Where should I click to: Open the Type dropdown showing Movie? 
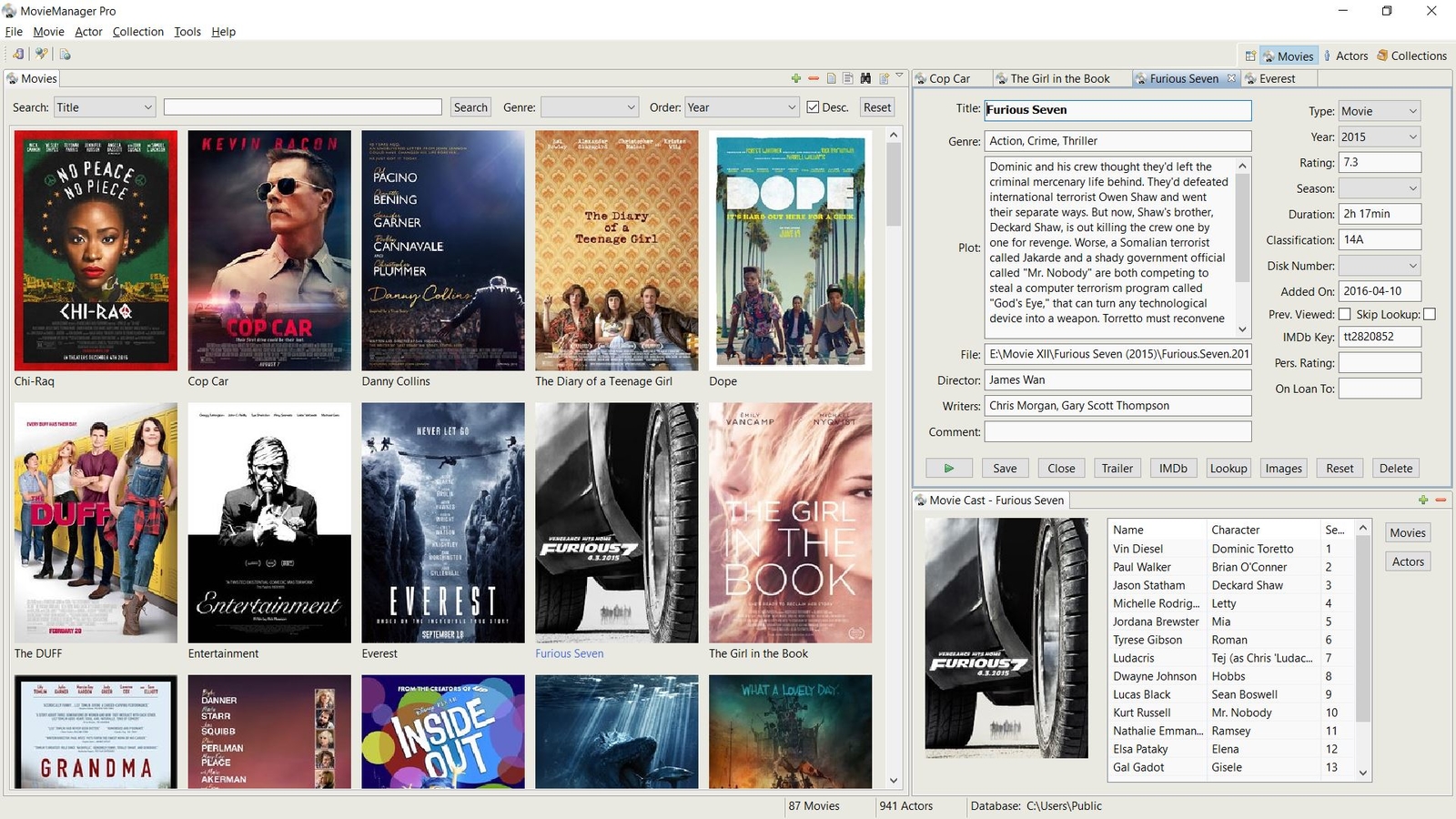pyautogui.click(x=1380, y=111)
